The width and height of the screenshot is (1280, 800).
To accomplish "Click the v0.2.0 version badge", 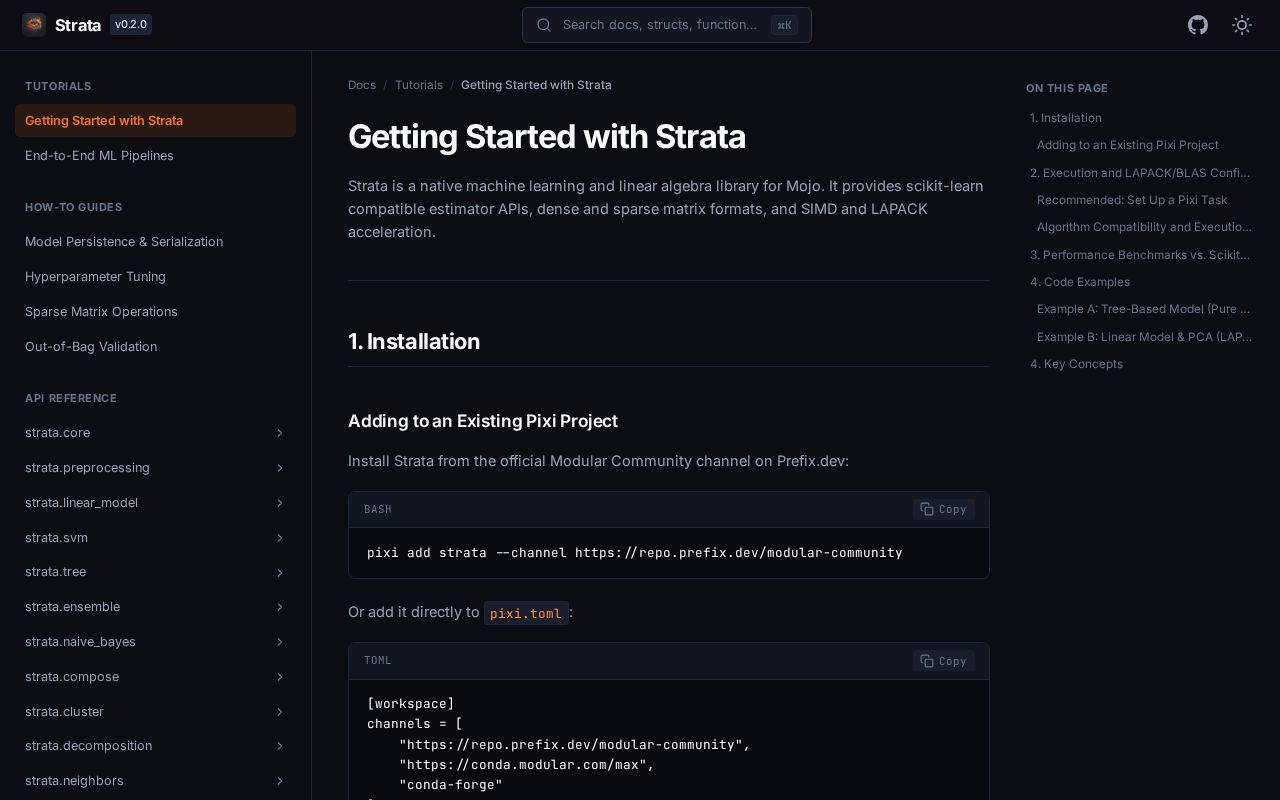I will (x=131, y=24).
